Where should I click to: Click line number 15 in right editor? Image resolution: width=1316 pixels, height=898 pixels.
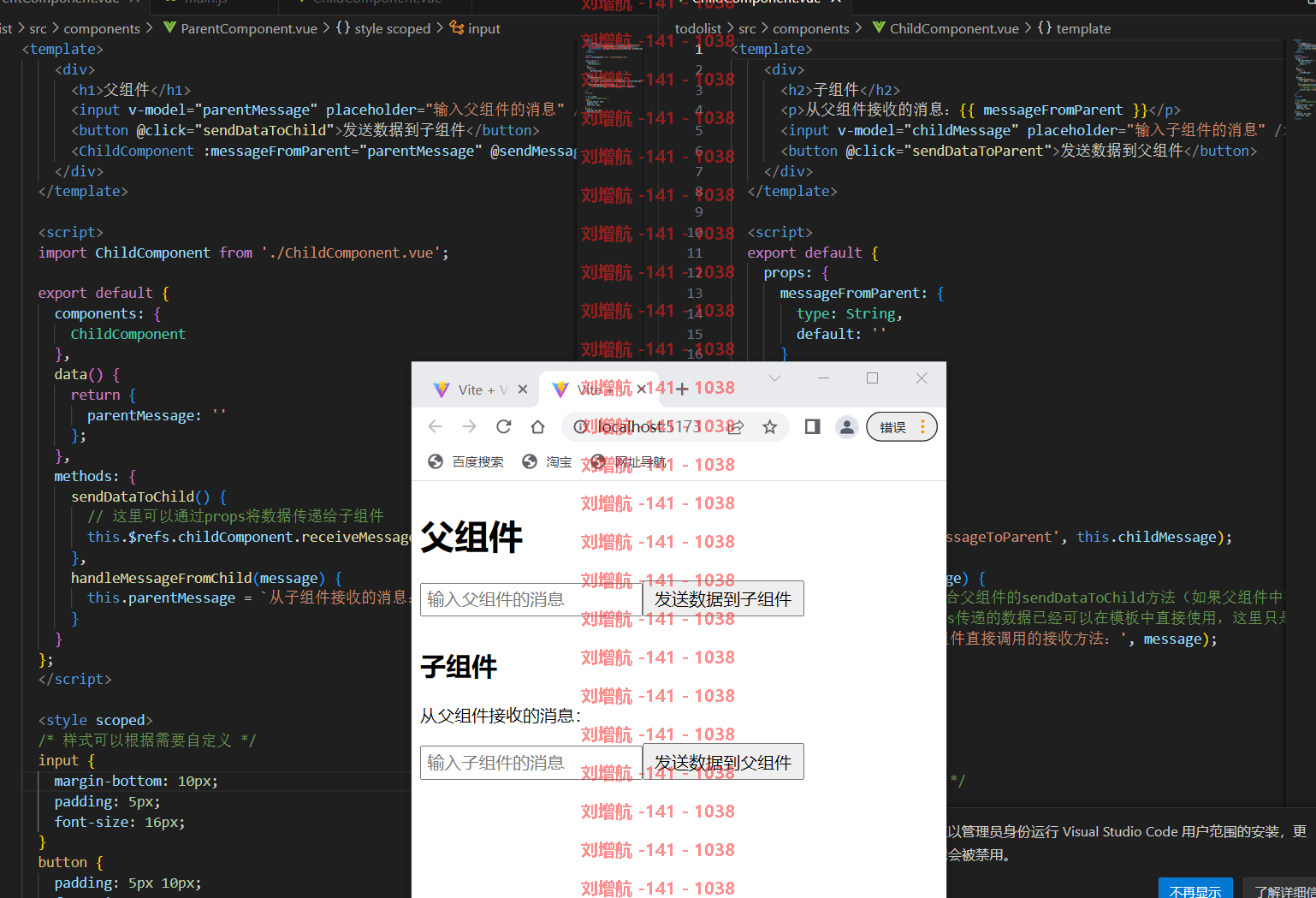coord(695,334)
